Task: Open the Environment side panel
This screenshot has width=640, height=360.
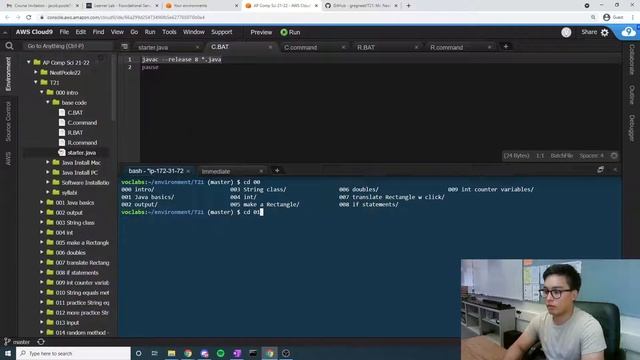Action: click(x=8, y=74)
